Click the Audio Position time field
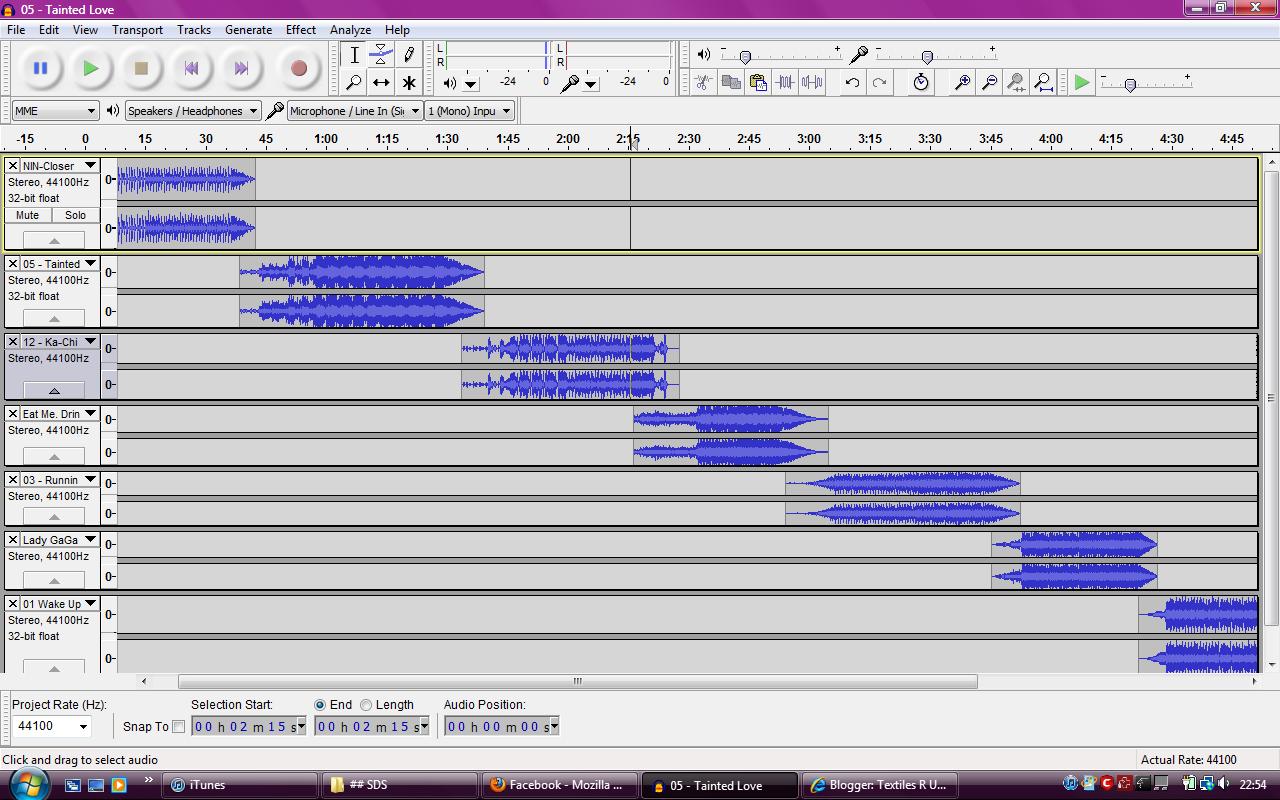 coord(501,727)
